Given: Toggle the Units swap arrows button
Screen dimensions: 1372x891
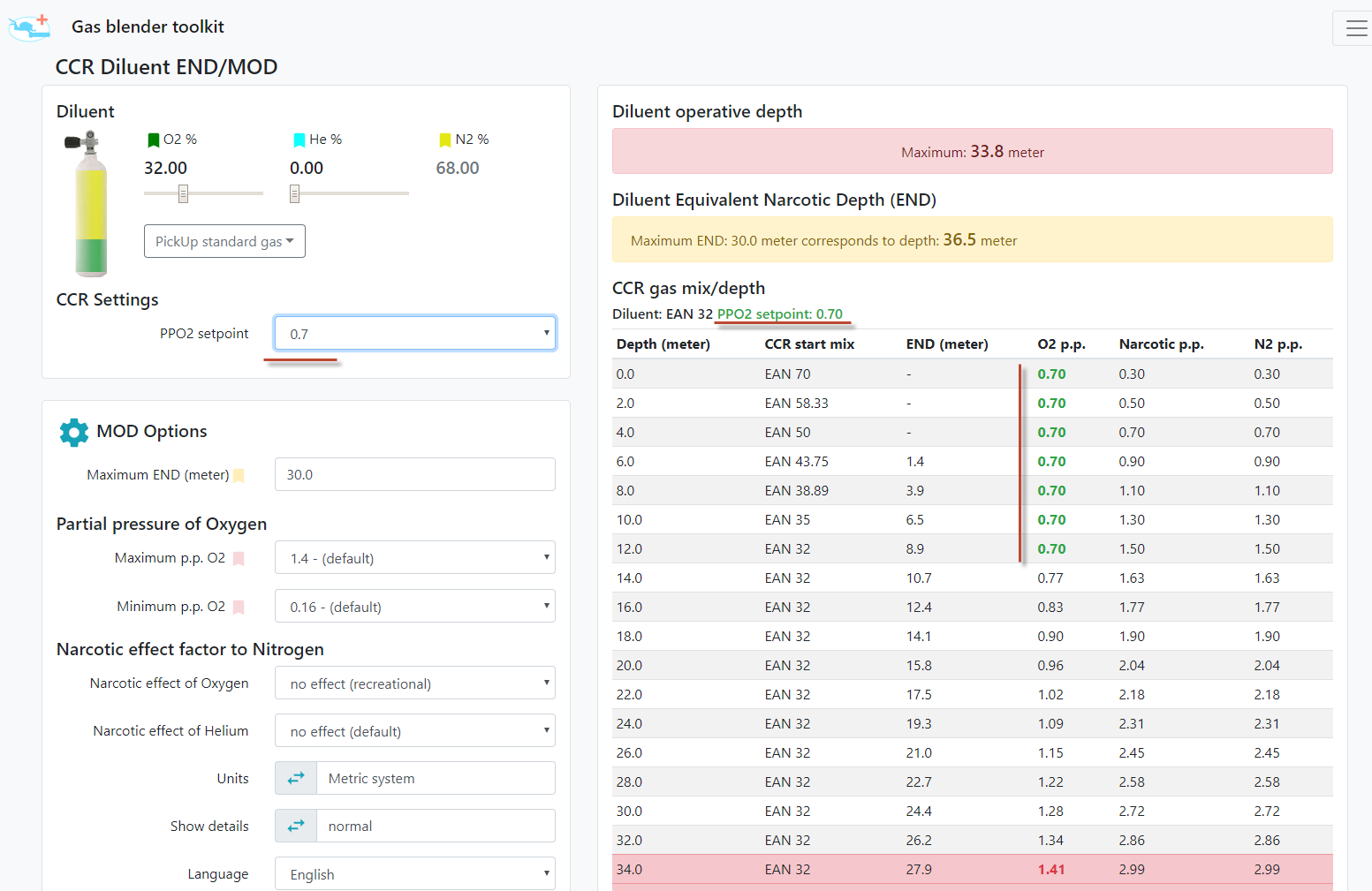Looking at the screenshot, I should 296,778.
